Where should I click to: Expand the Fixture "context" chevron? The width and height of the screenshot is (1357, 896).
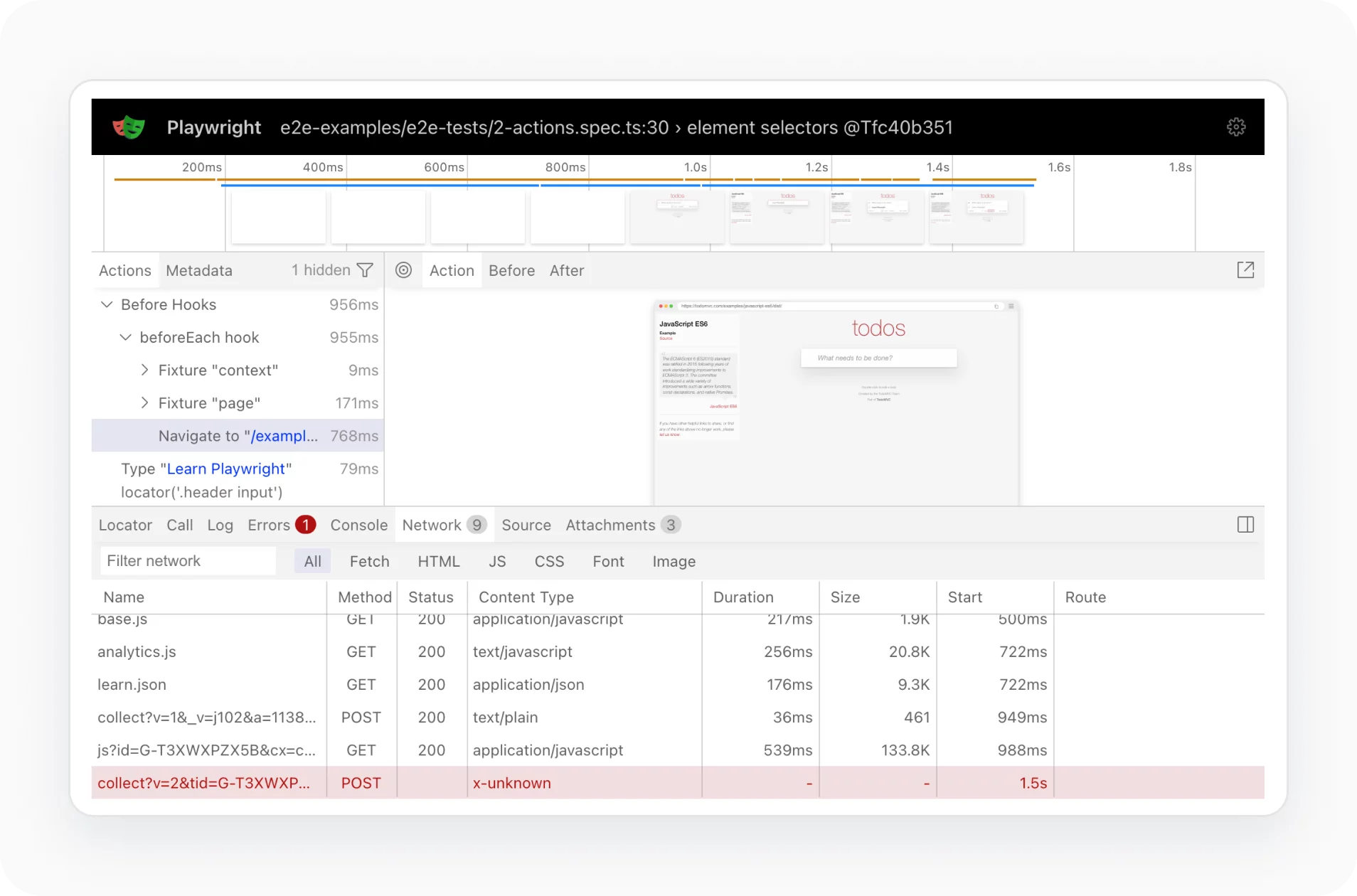[x=144, y=370]
